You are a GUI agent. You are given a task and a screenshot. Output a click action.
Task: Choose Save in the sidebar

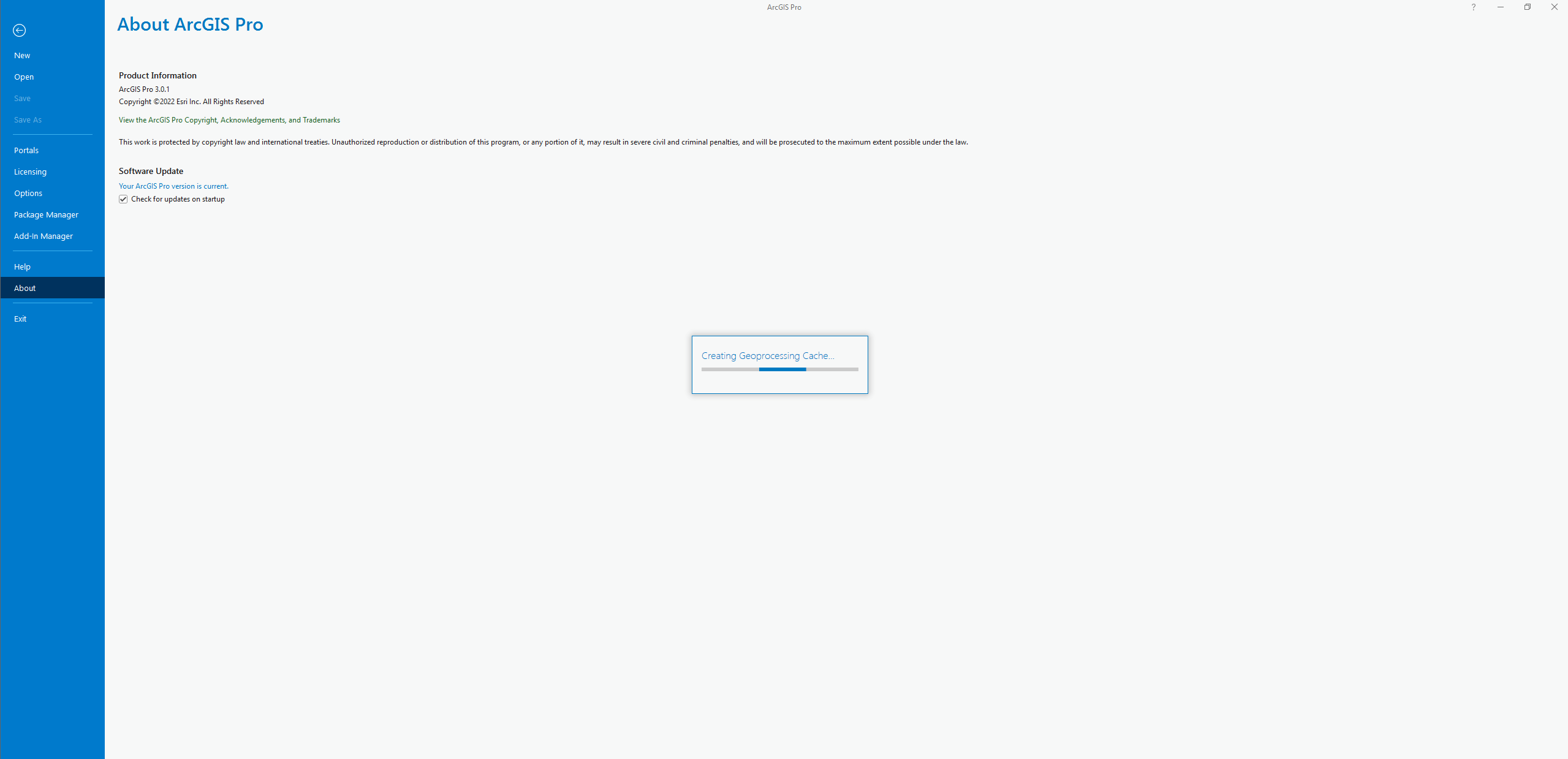click(53, 98)
